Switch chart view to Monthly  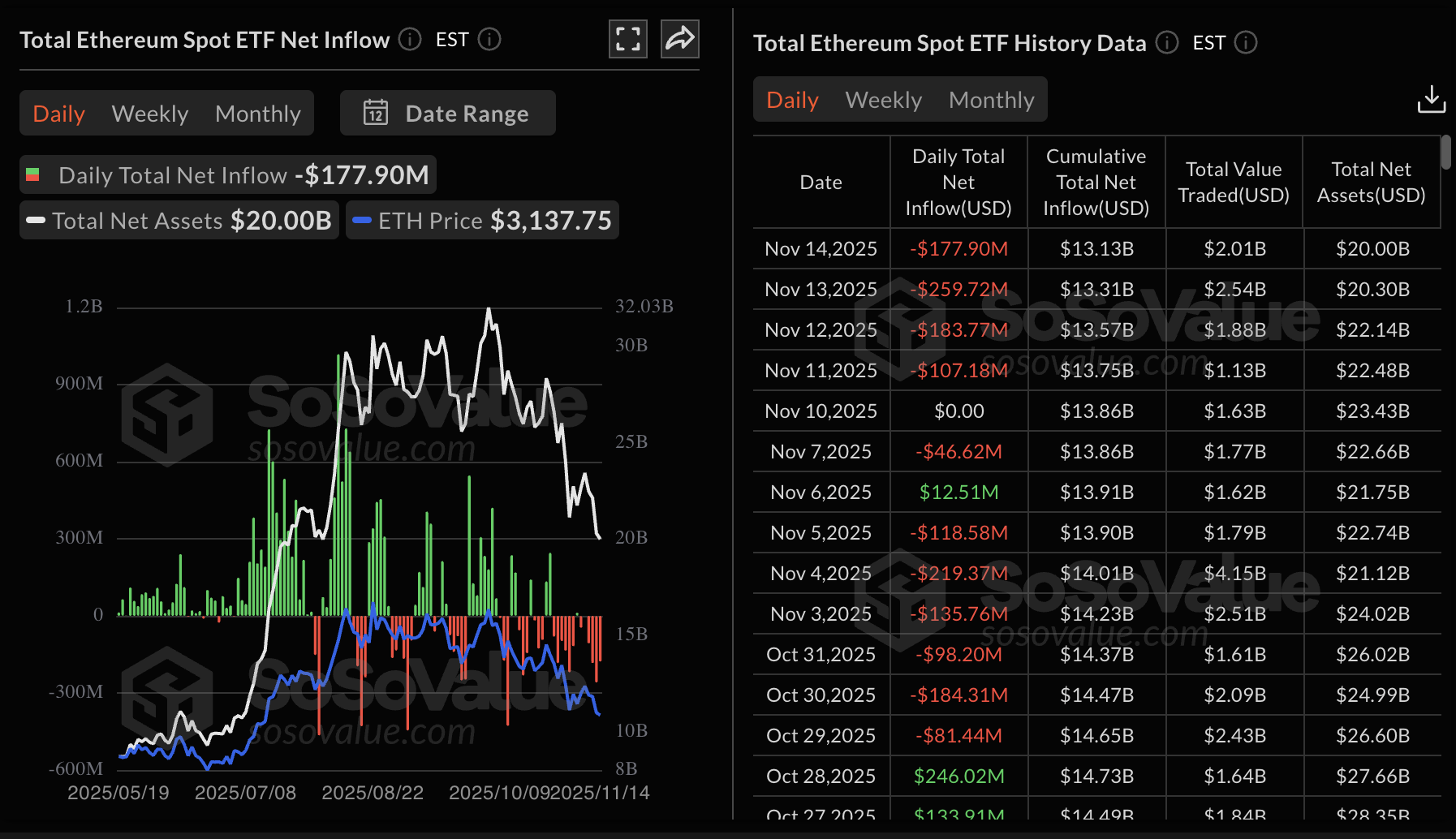pyautogui.click(x=258, y=113)
